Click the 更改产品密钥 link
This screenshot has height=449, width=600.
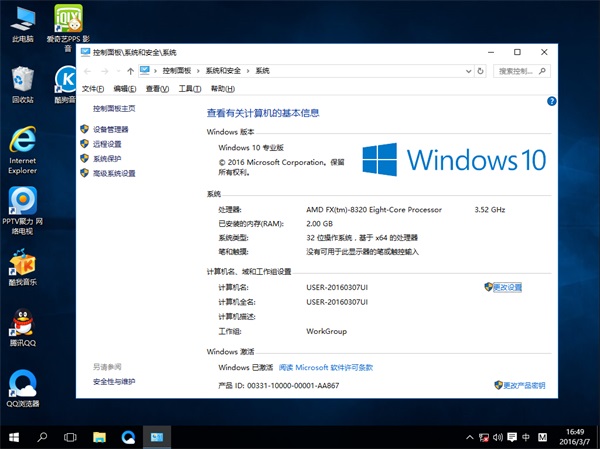coord(524,385)
